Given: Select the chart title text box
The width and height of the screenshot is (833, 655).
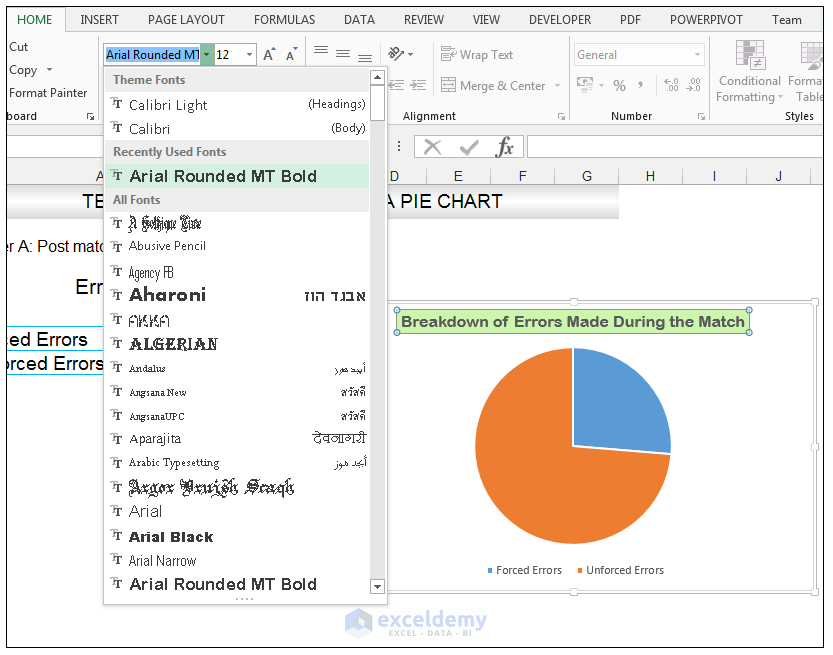Looking at the screenshot, I should (573, 321).
